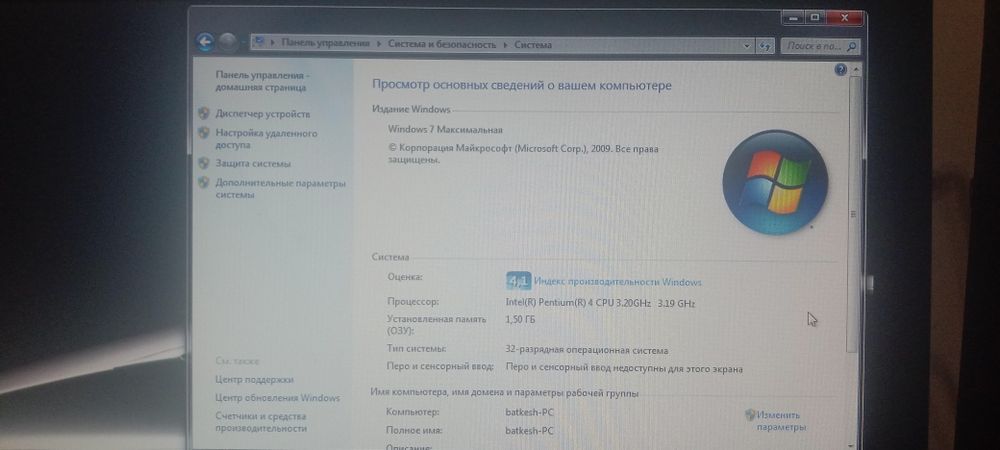Click the grayed Forward navigation arrow
The height and width of the screenshot is (450, 1000).
click(227, 43)
